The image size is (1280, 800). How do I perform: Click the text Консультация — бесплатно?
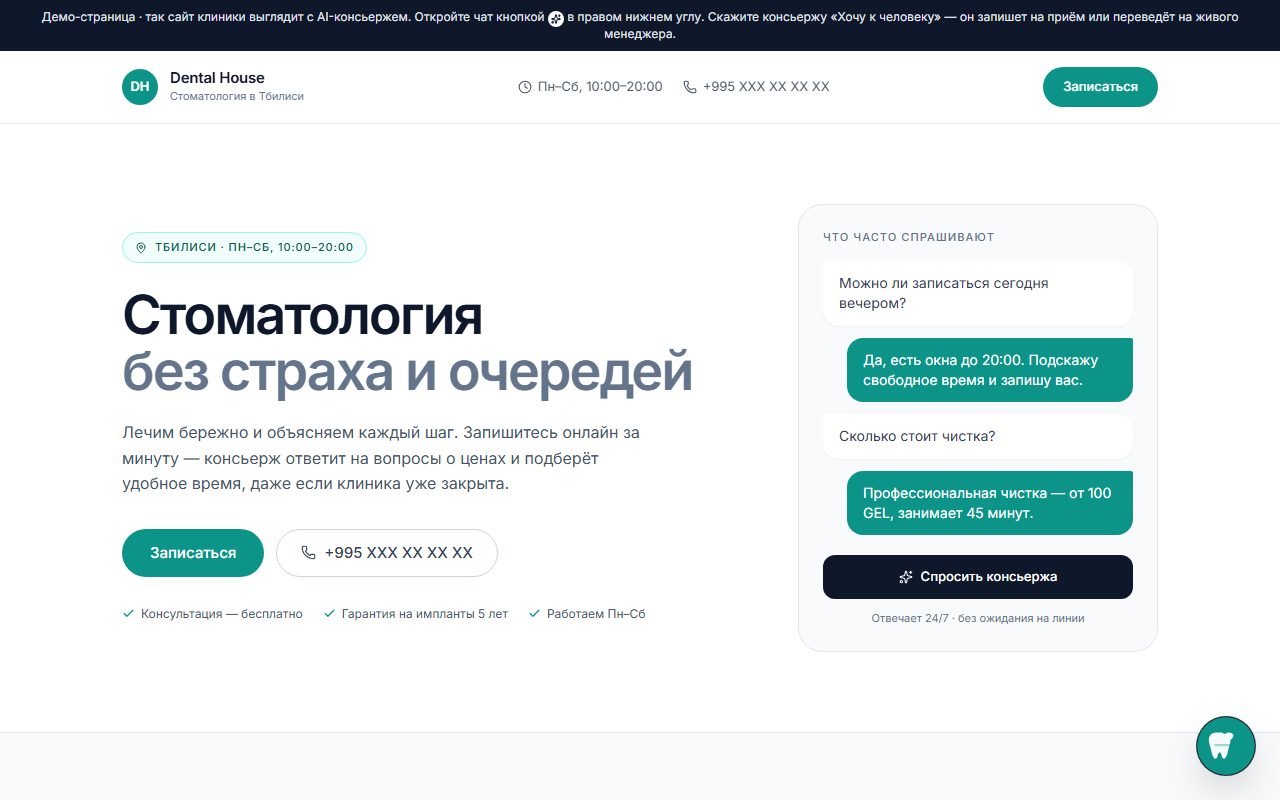coord(222,614)
